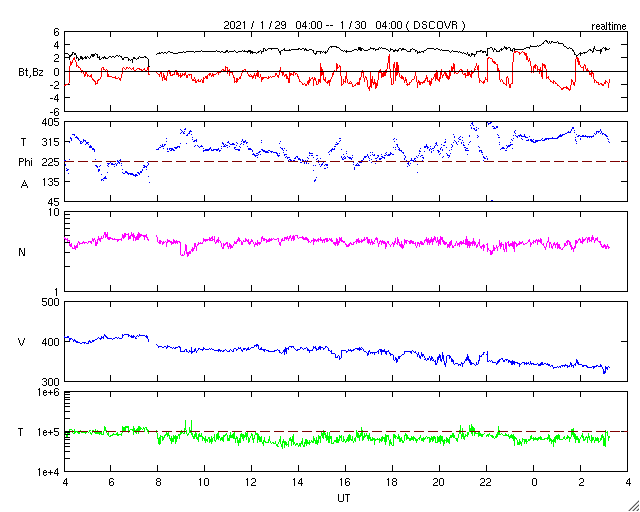
Task: Click the 1 at bottom of N density axis
Action: (57, 292)
